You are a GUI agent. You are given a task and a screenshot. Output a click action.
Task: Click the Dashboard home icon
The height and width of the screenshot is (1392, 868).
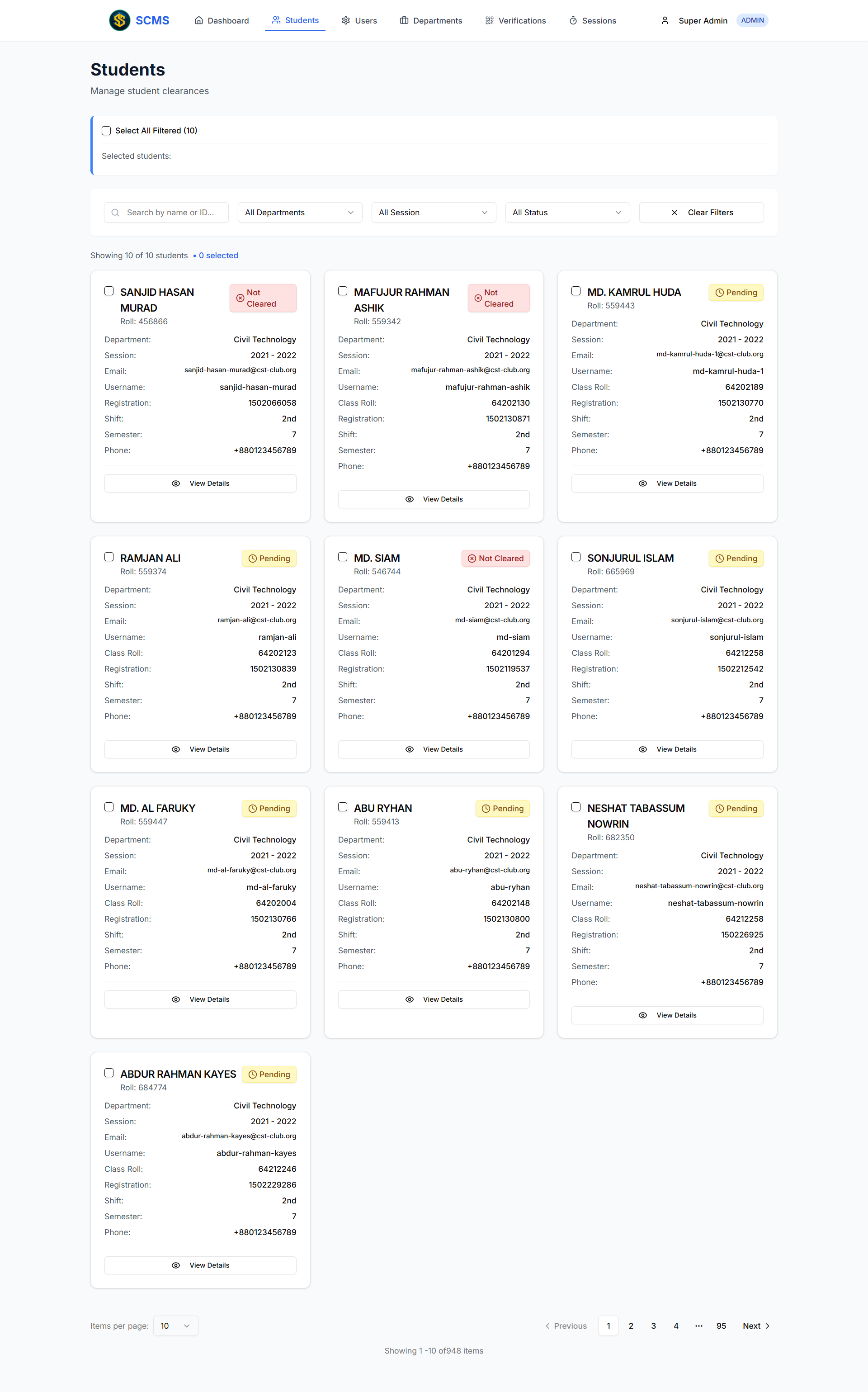coord(198,21)
